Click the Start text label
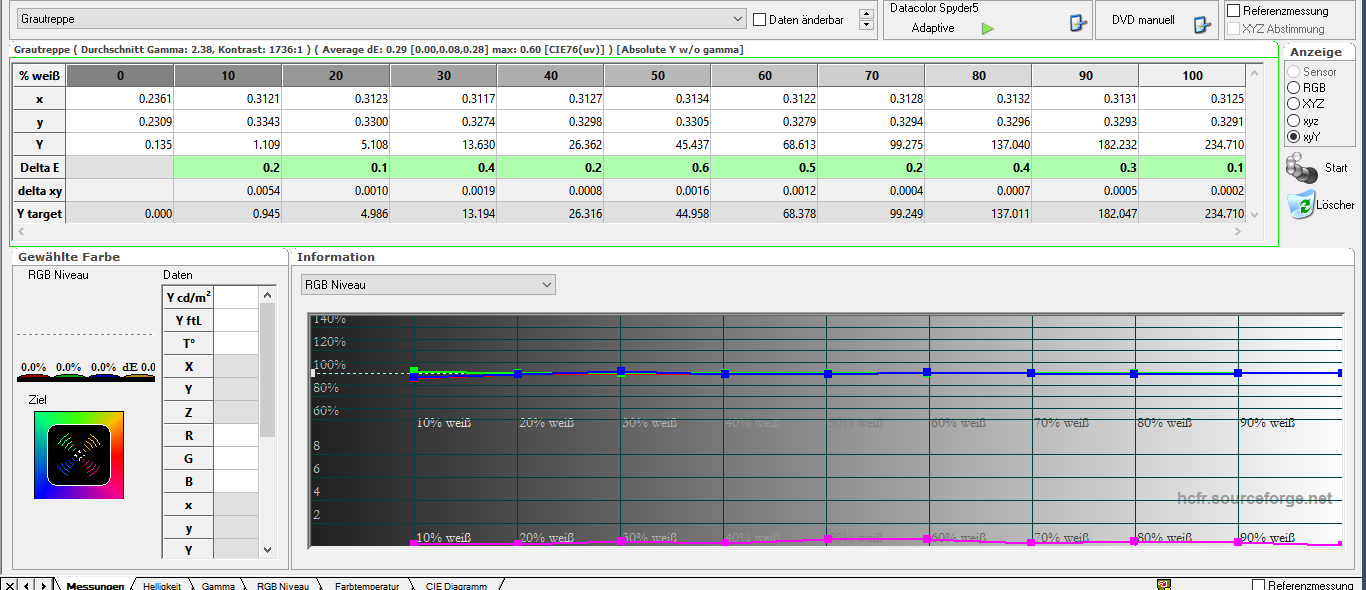Viewport: 1366px width, 590px height. coord(1336,168)
